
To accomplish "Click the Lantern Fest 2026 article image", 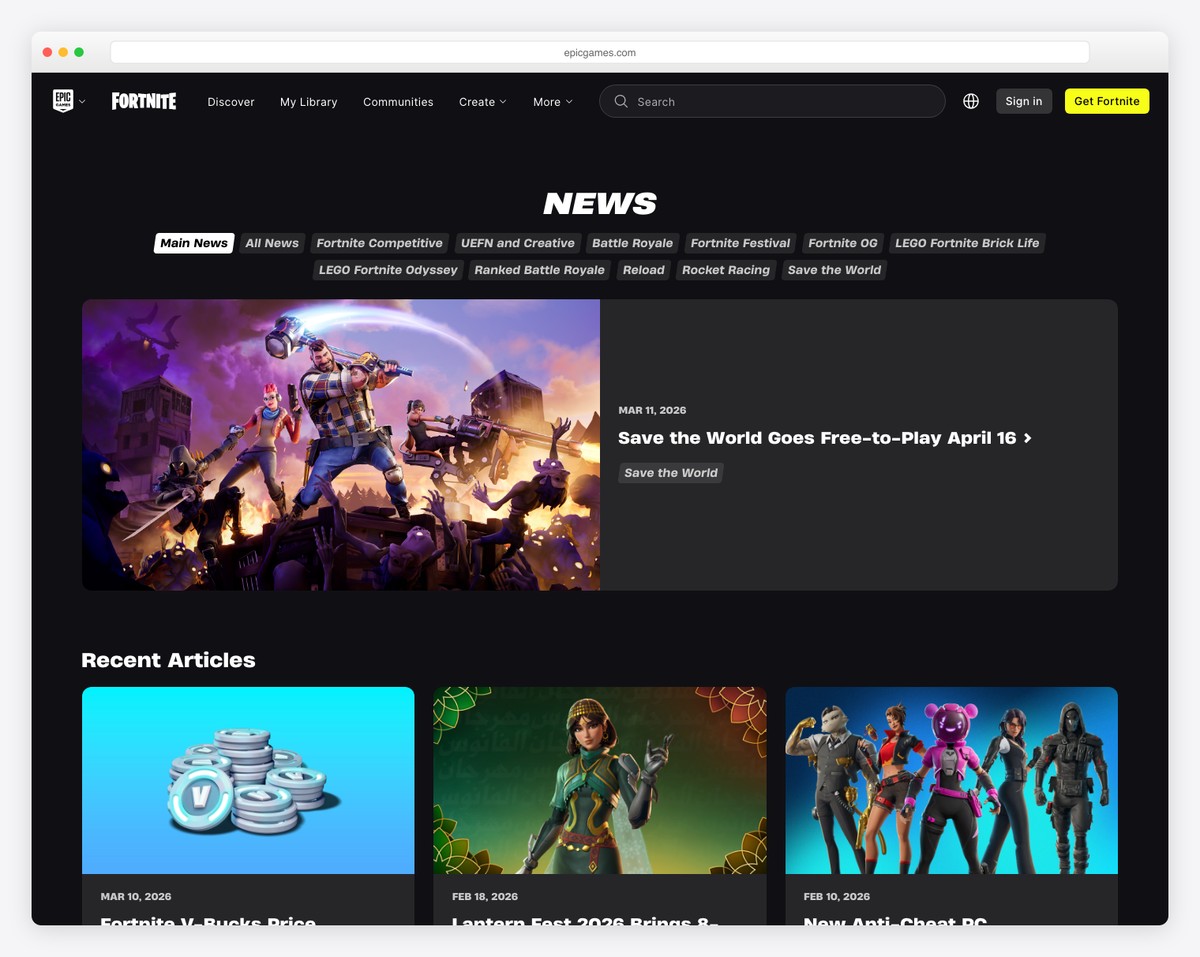I will tap(599, 780).
